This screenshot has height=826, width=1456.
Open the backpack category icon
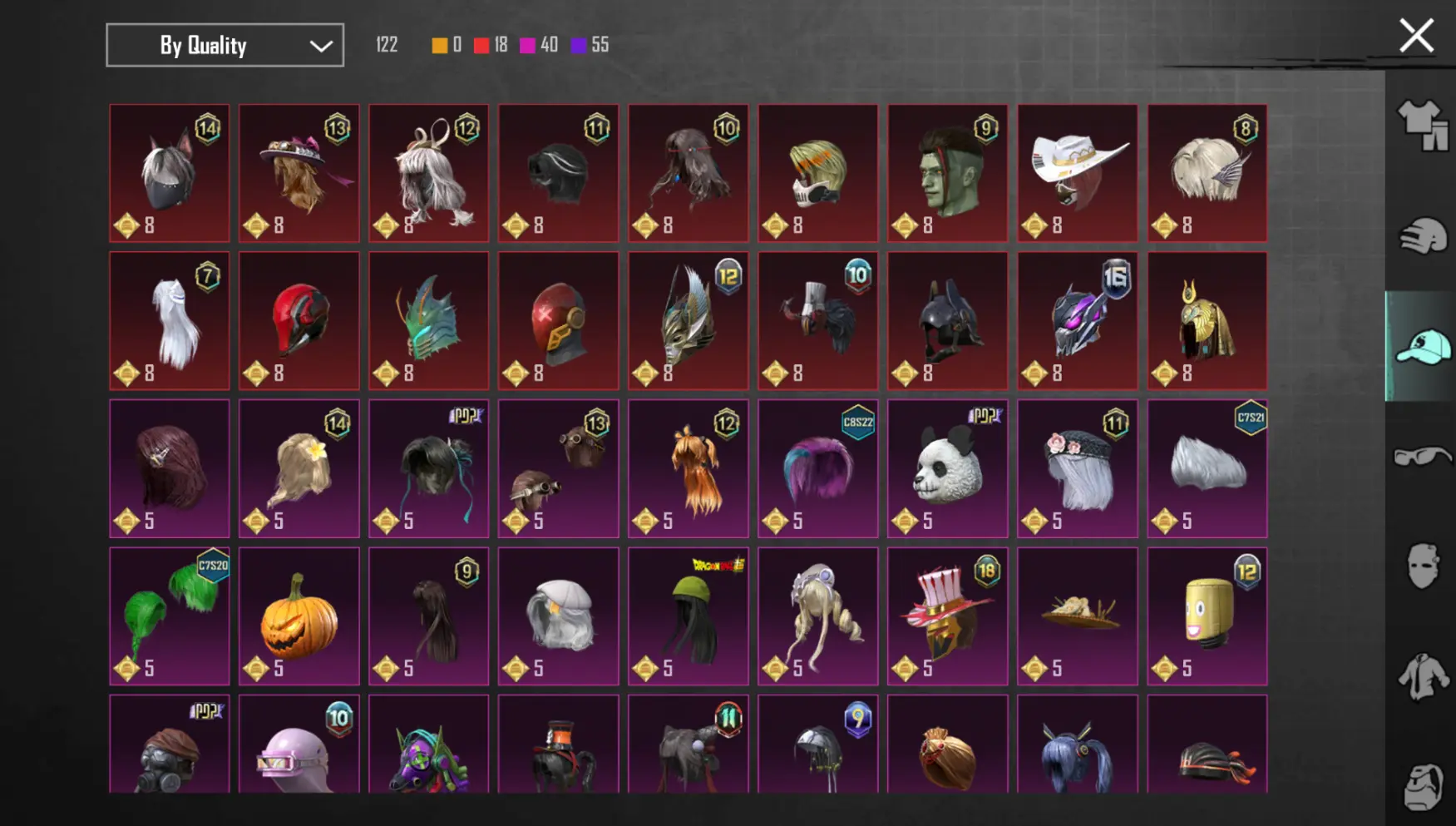point(1423,786)
